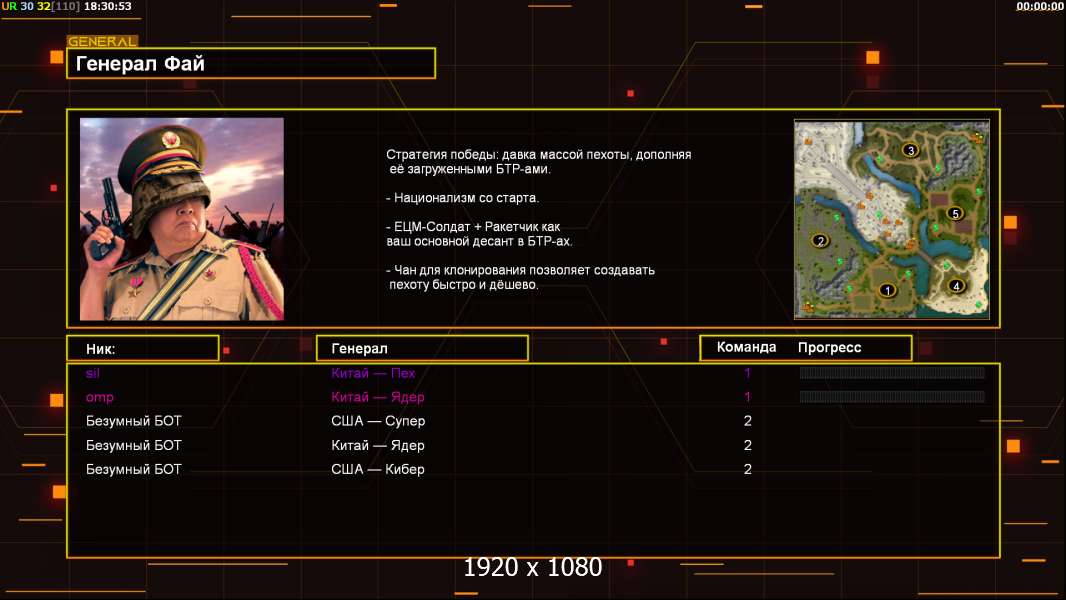
Task: Click the 00:00:00 timer at top right
Action: [1039, 6]
